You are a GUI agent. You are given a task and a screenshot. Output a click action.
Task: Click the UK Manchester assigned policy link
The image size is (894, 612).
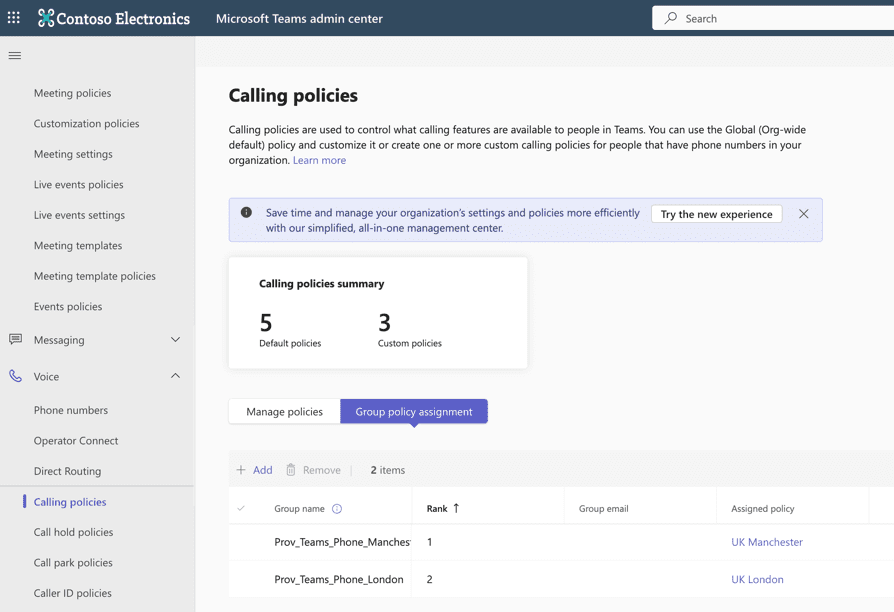click(x=767, y=542)
